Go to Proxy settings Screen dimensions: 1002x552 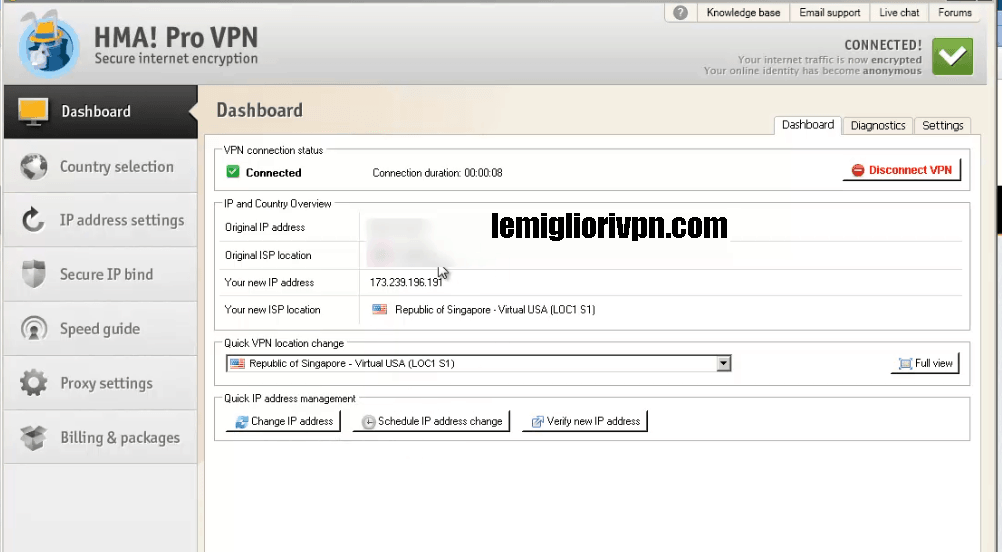pyautogui.click(x=101, y=383)
